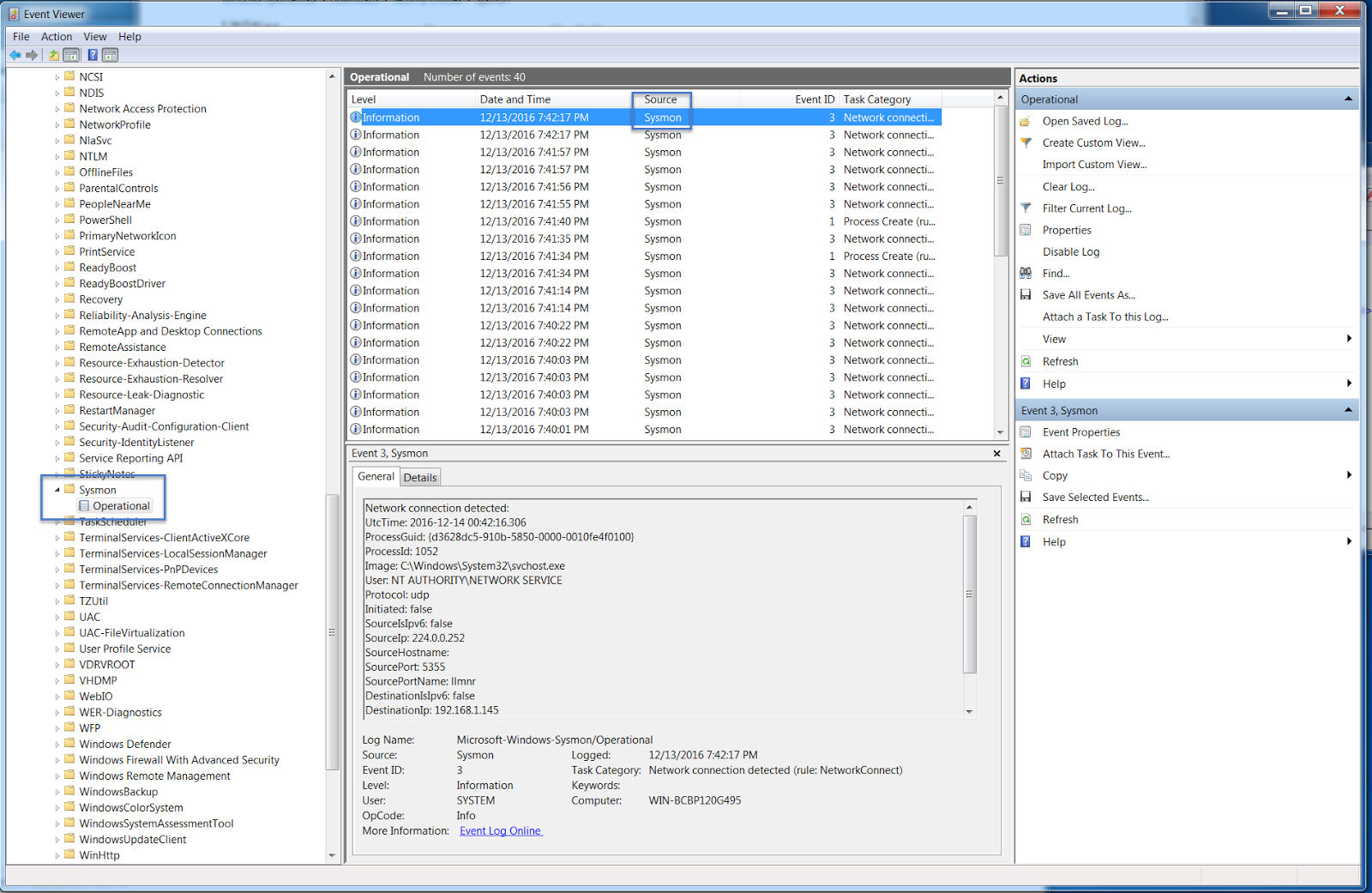Click the Help question mark toolbar icon
The height and width of the screenshot is (893, 1372).
[x=93, y=56]
